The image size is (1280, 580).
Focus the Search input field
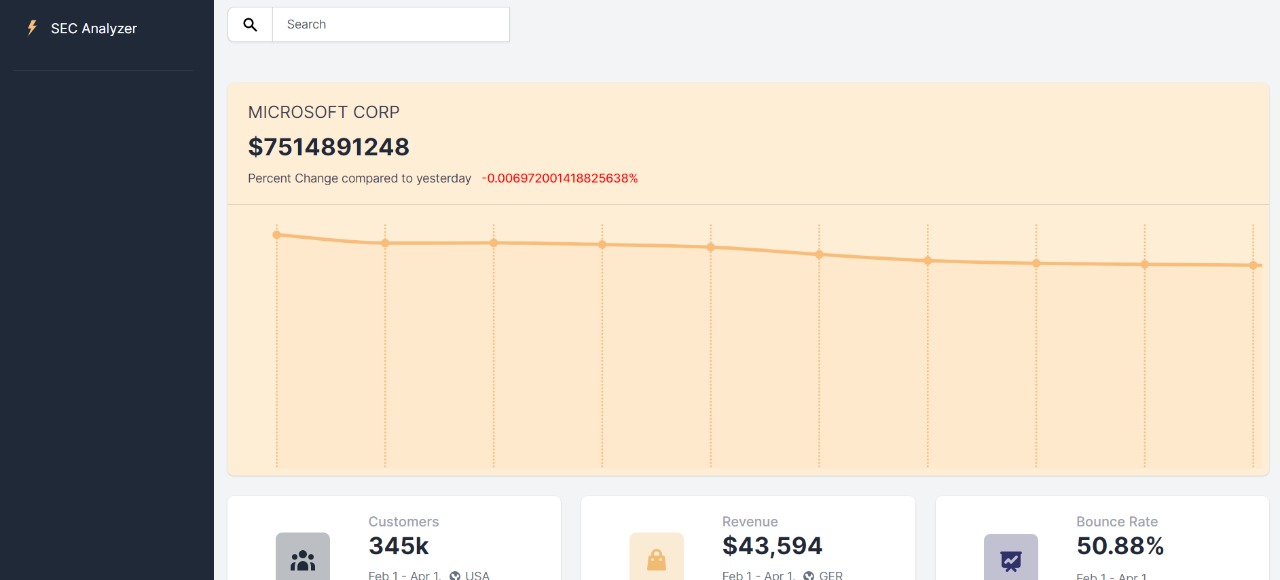391,25
